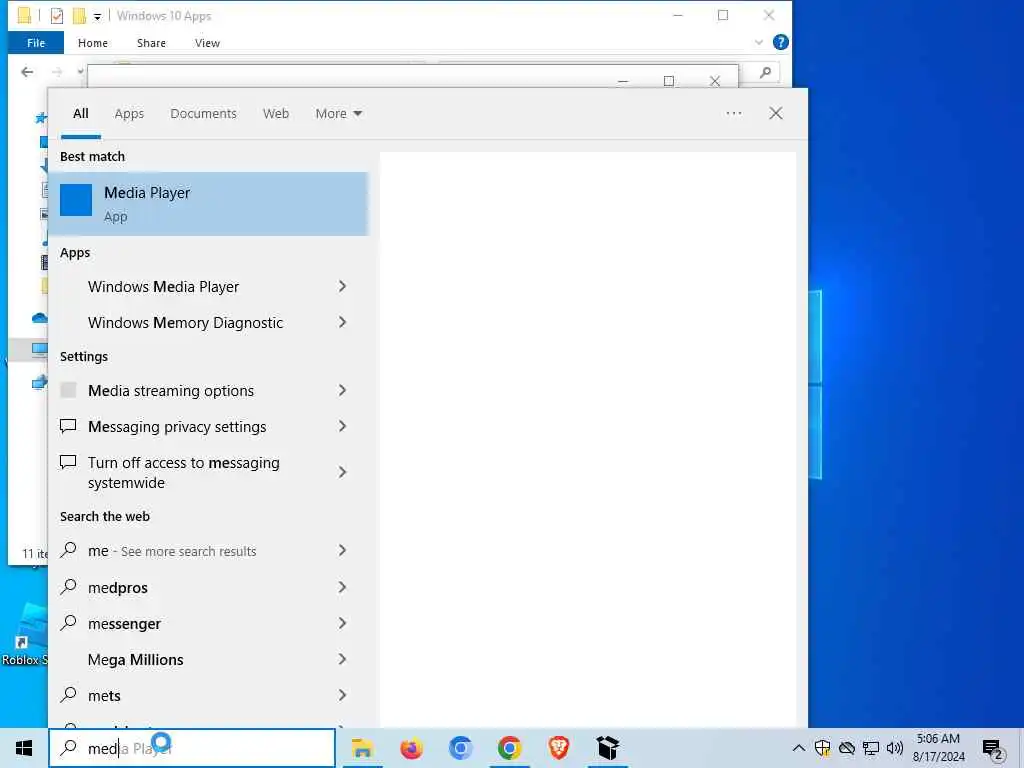The image size is (1024, 768).
Task: Switch to the Web search tab
Action: tap(276, 114)
